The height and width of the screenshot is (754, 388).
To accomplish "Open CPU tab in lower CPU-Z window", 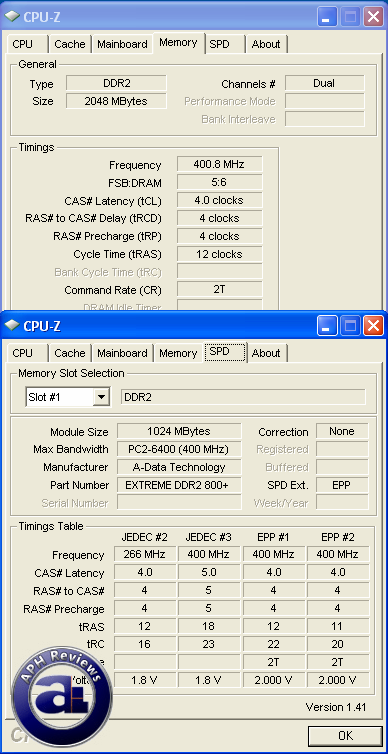I will click(27, 353).
